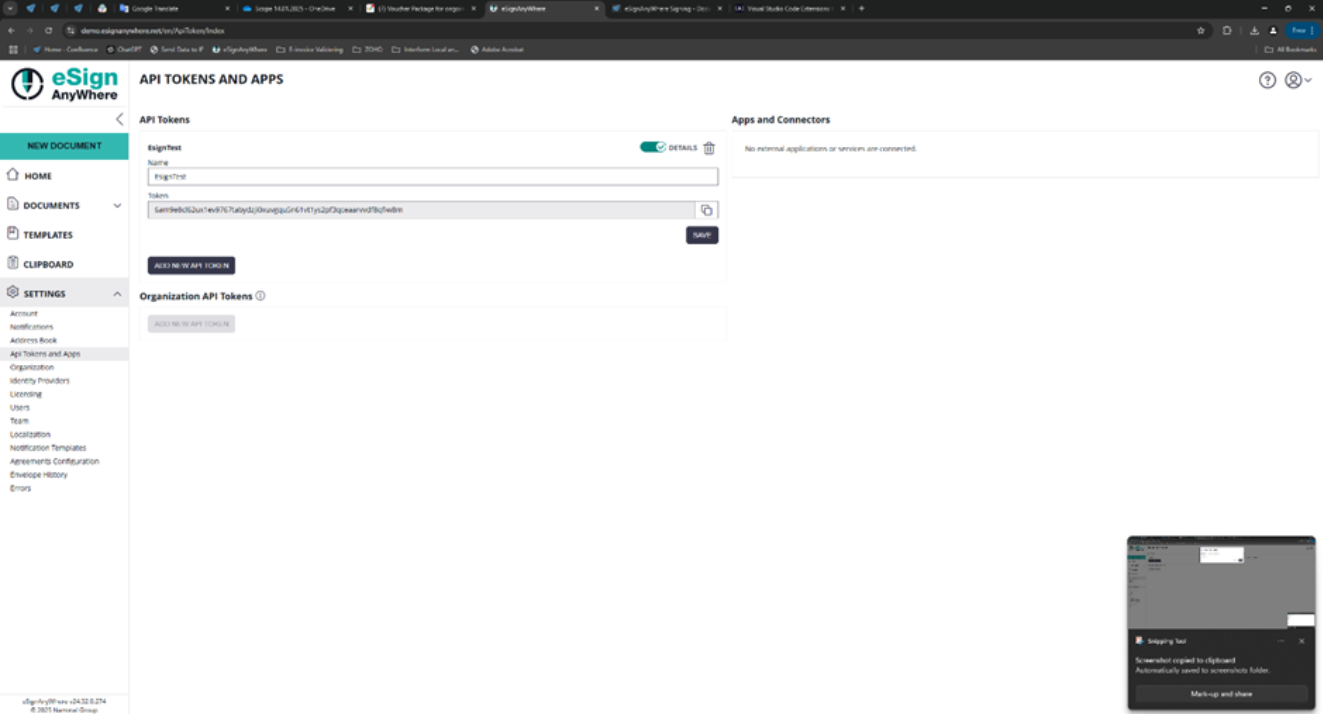Screen dimensions: 1323x714
Task: Delete the EsignTest API token
Action: coord(709,148)
